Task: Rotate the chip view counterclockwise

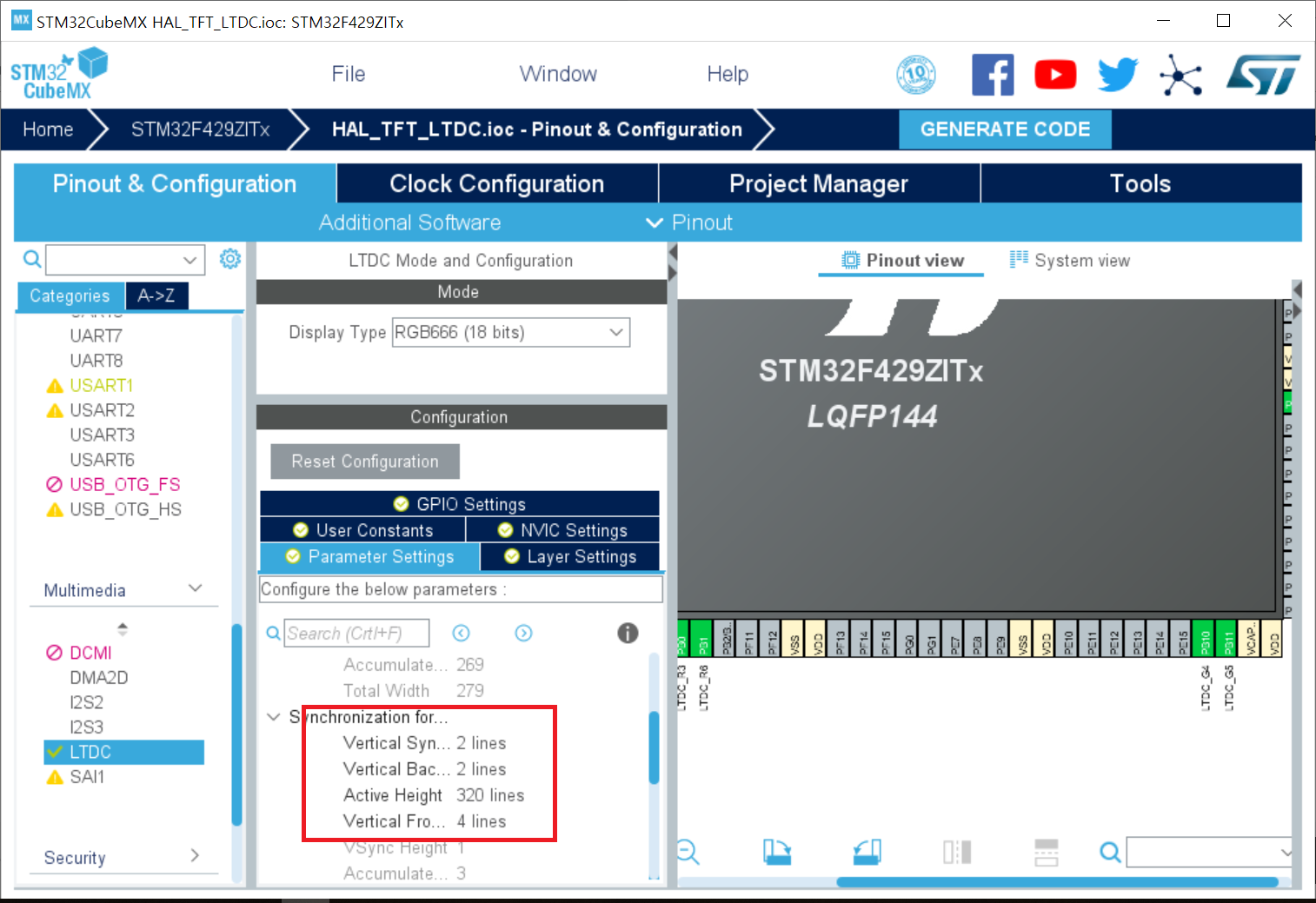Action: (x=867, y=852)
